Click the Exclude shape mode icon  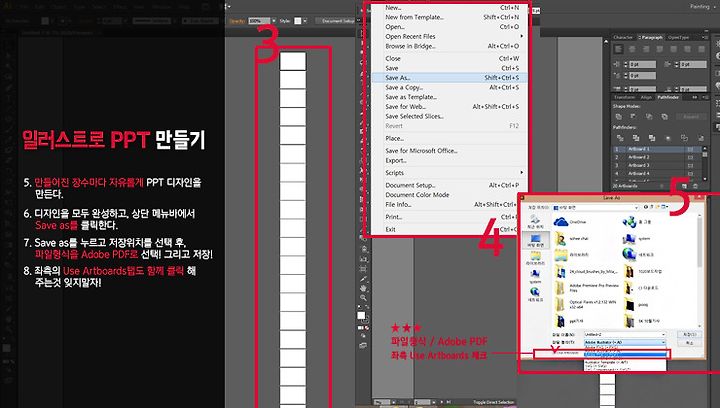click(x=664, y=117)
